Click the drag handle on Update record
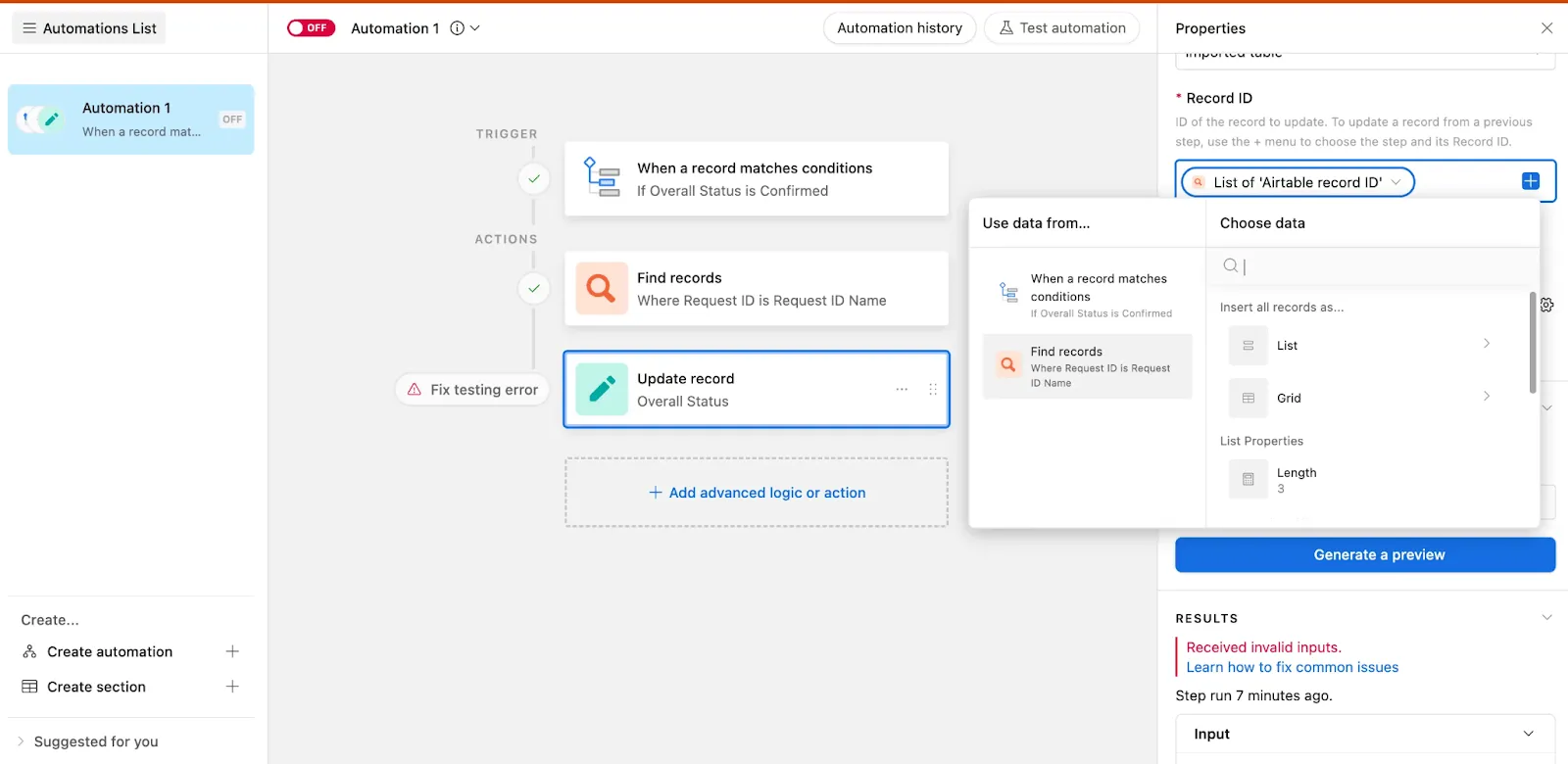Screen dimensions: 1568x764 click(x=933, y=390)
